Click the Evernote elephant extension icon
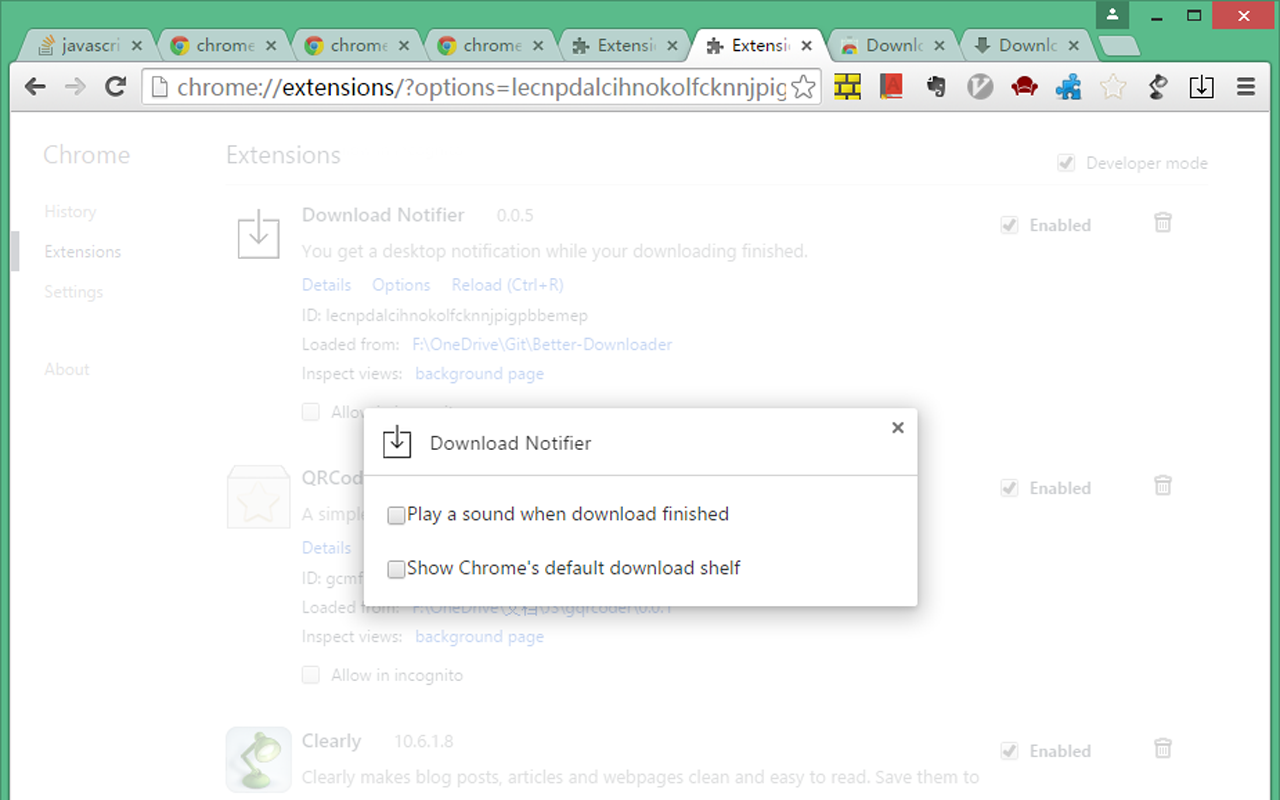 tap(936, 87)
